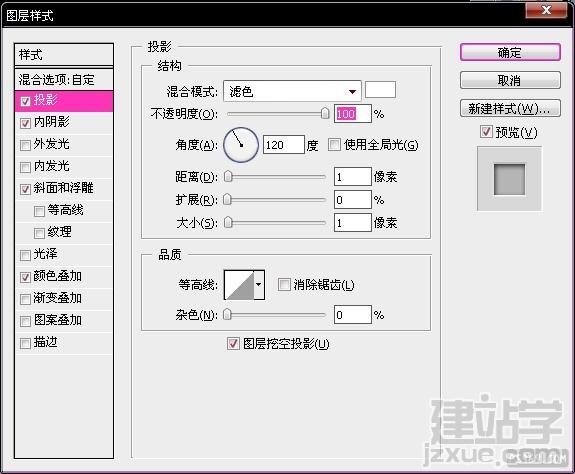Viewport: 575px width, 474px height.
Task: Click the 不透明度 opacity slider handle
Action: click(325, 113)
